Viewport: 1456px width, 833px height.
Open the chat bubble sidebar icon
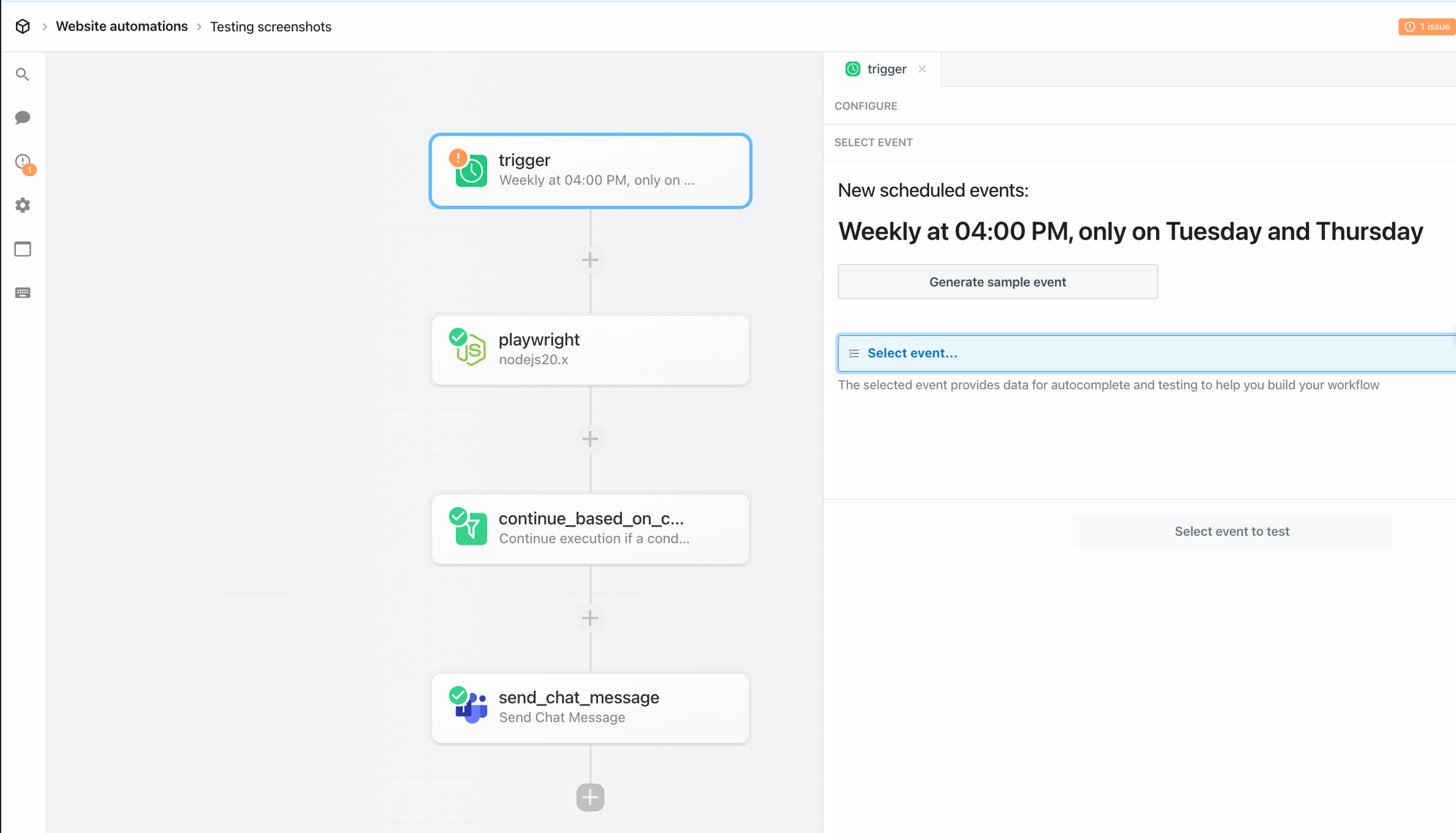click(23, 117)
